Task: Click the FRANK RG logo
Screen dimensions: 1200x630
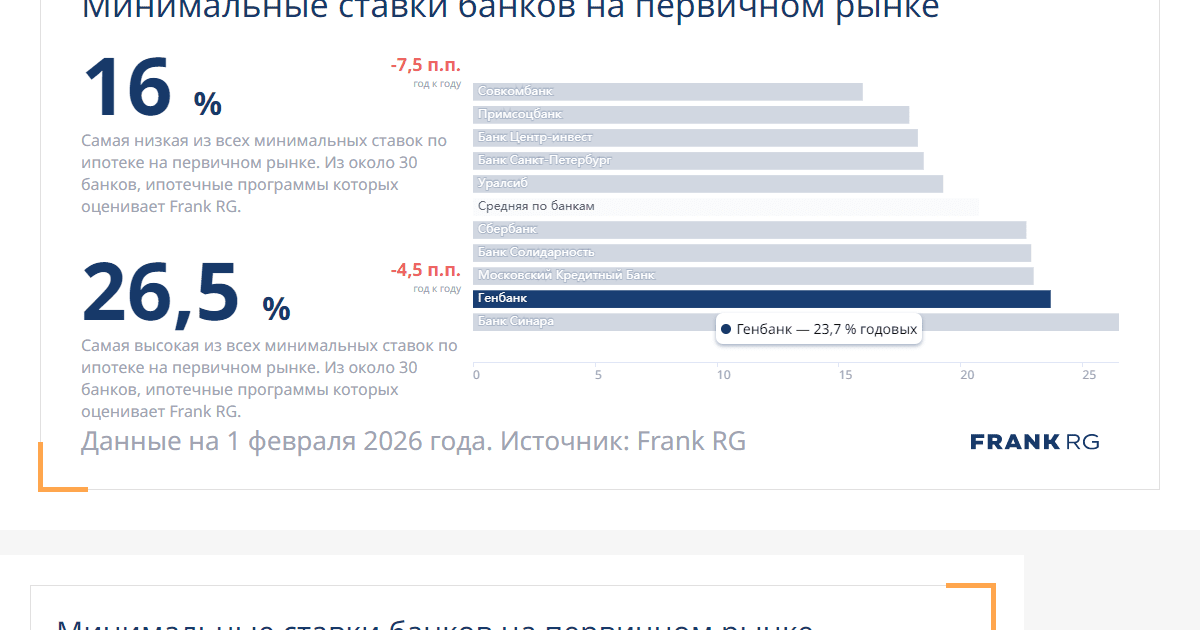Action: click(1034, 442)
